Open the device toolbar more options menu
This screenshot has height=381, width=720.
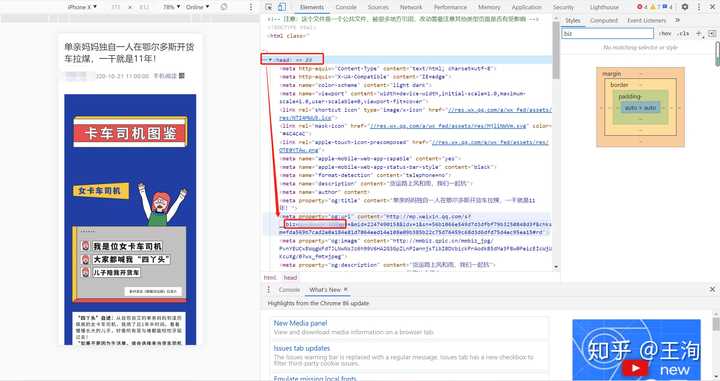coord(251,7)
